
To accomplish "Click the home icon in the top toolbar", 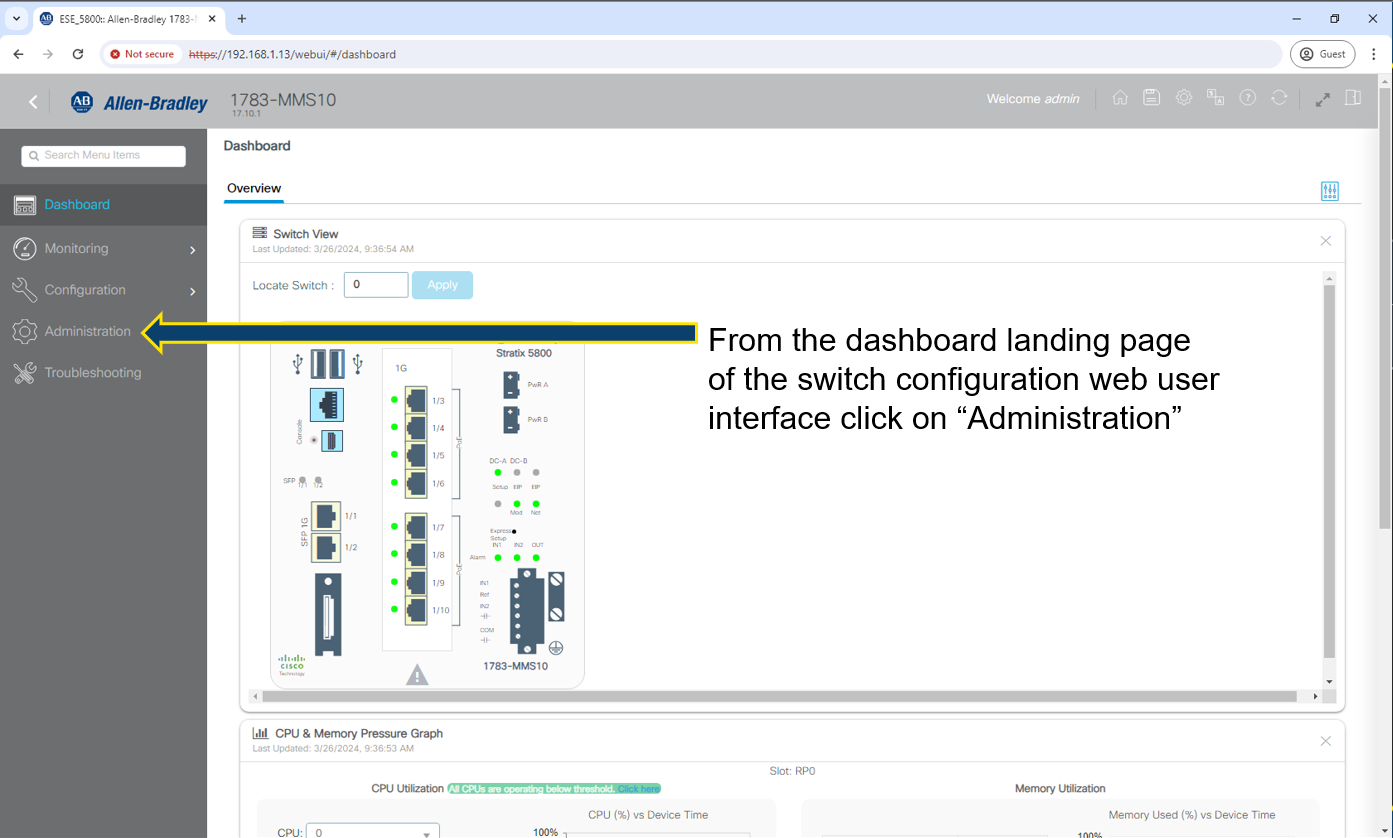I will click(1120, 98).
